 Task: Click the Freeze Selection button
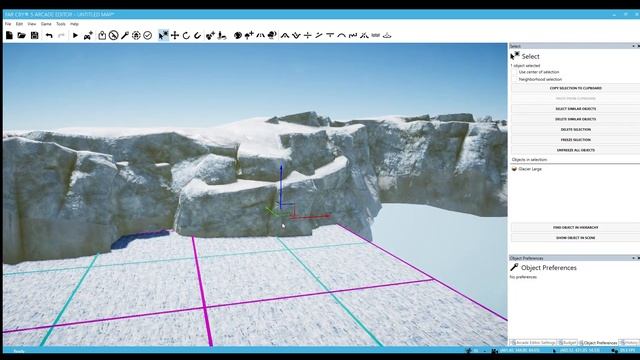[x=576, y=140]
